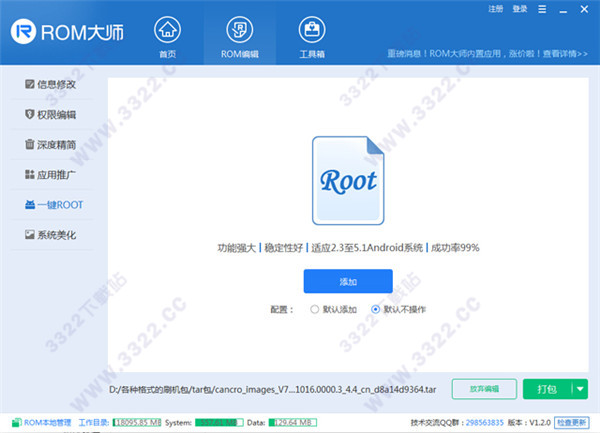Click the 工作目录 link
Screen dimensions: 600x433
click(x=94, y=423)
